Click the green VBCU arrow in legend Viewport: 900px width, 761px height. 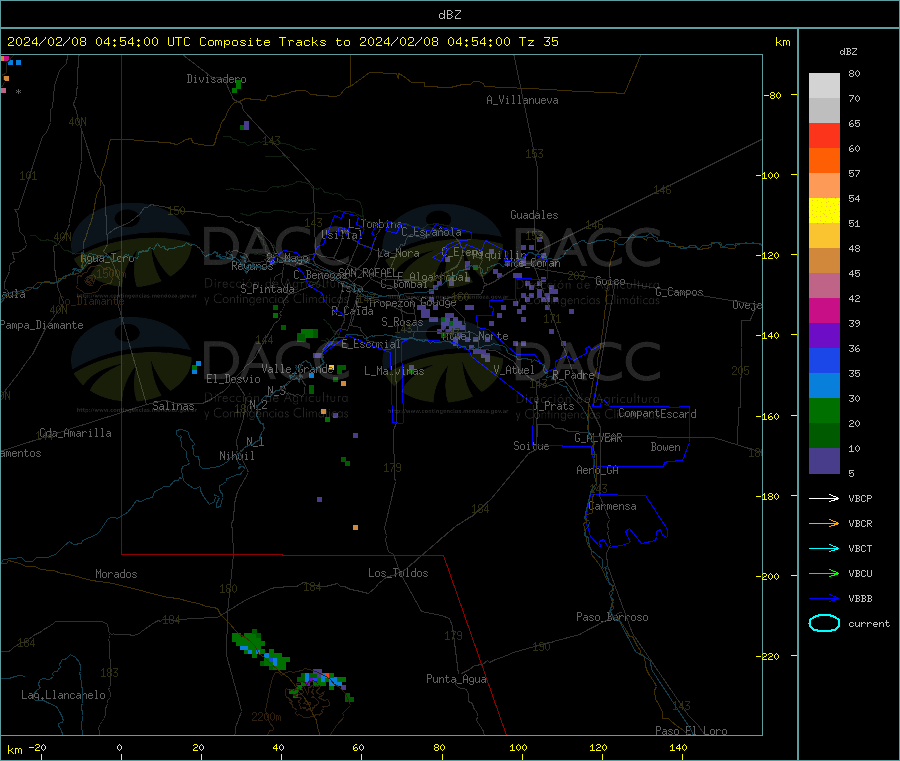[x=824, y=573]
